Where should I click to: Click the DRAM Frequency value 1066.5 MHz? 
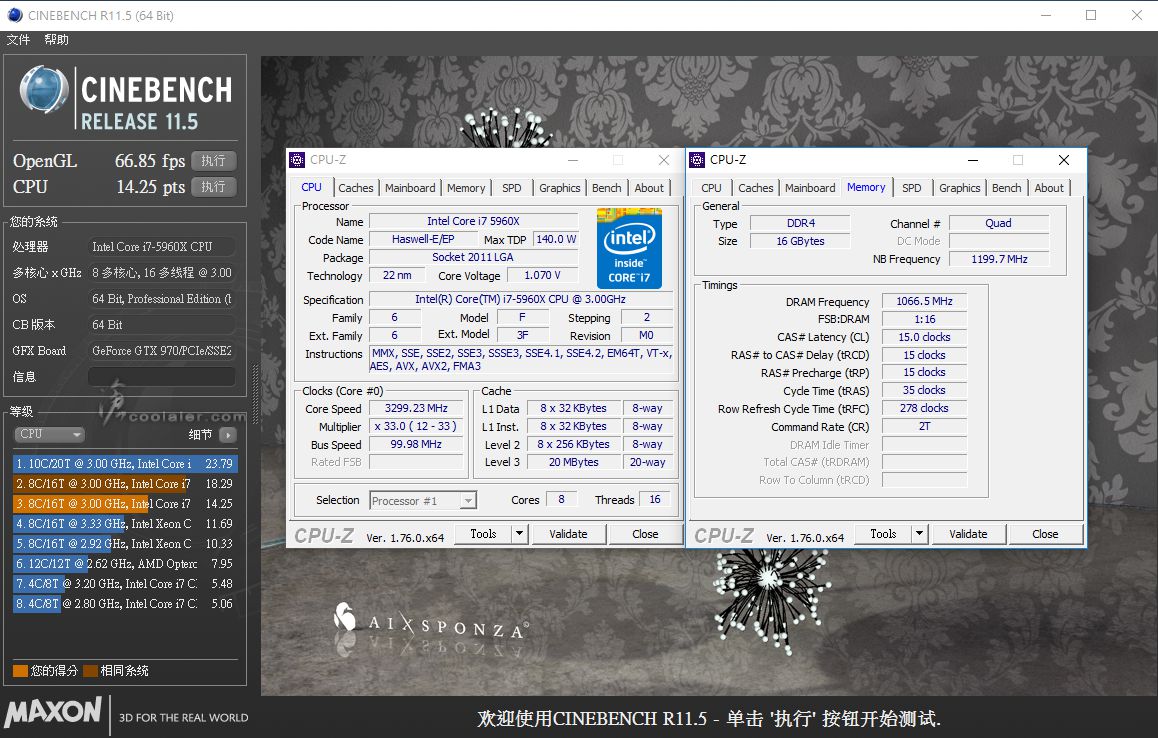[925, 301]
